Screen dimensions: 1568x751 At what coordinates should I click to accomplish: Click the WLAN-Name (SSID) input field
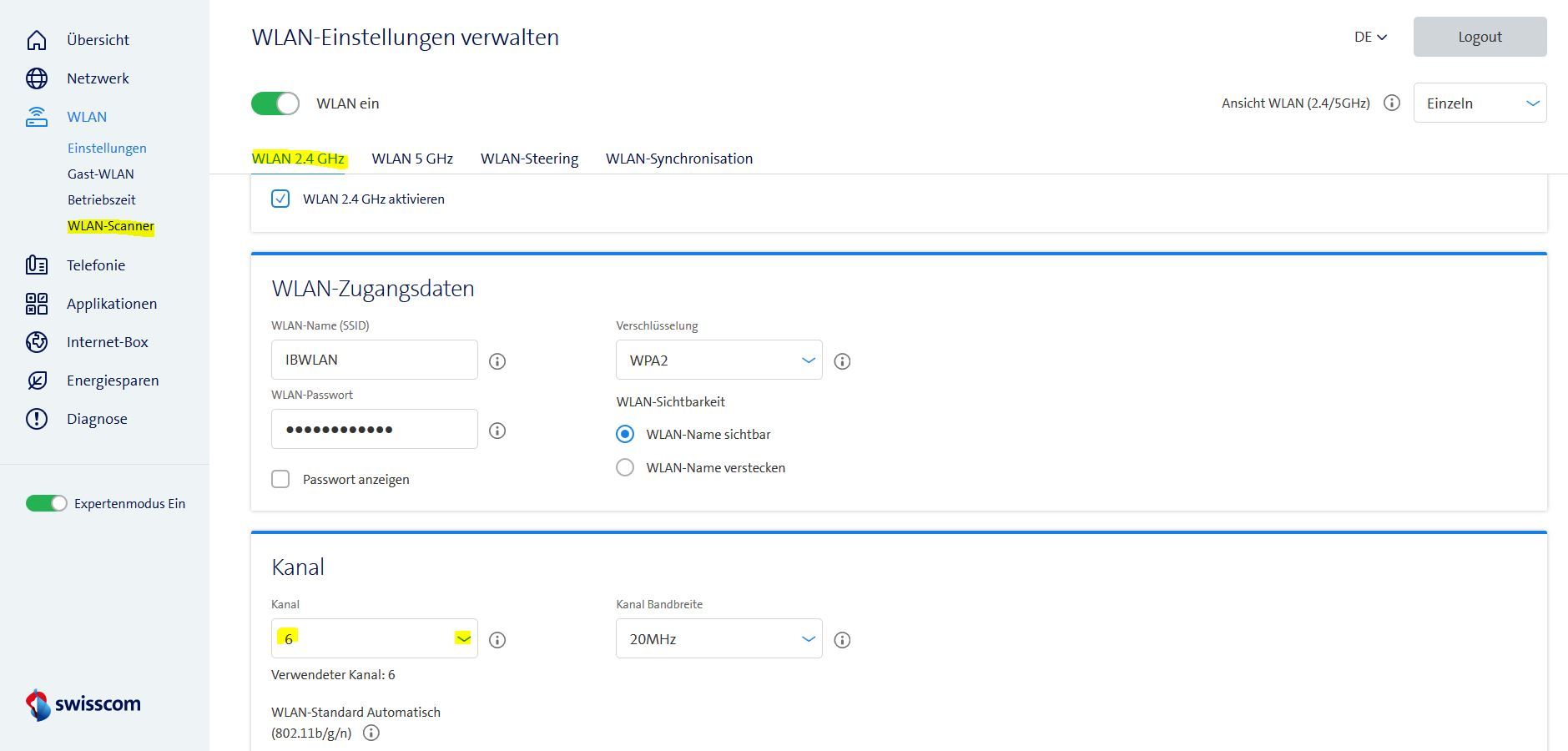(375, 360)
